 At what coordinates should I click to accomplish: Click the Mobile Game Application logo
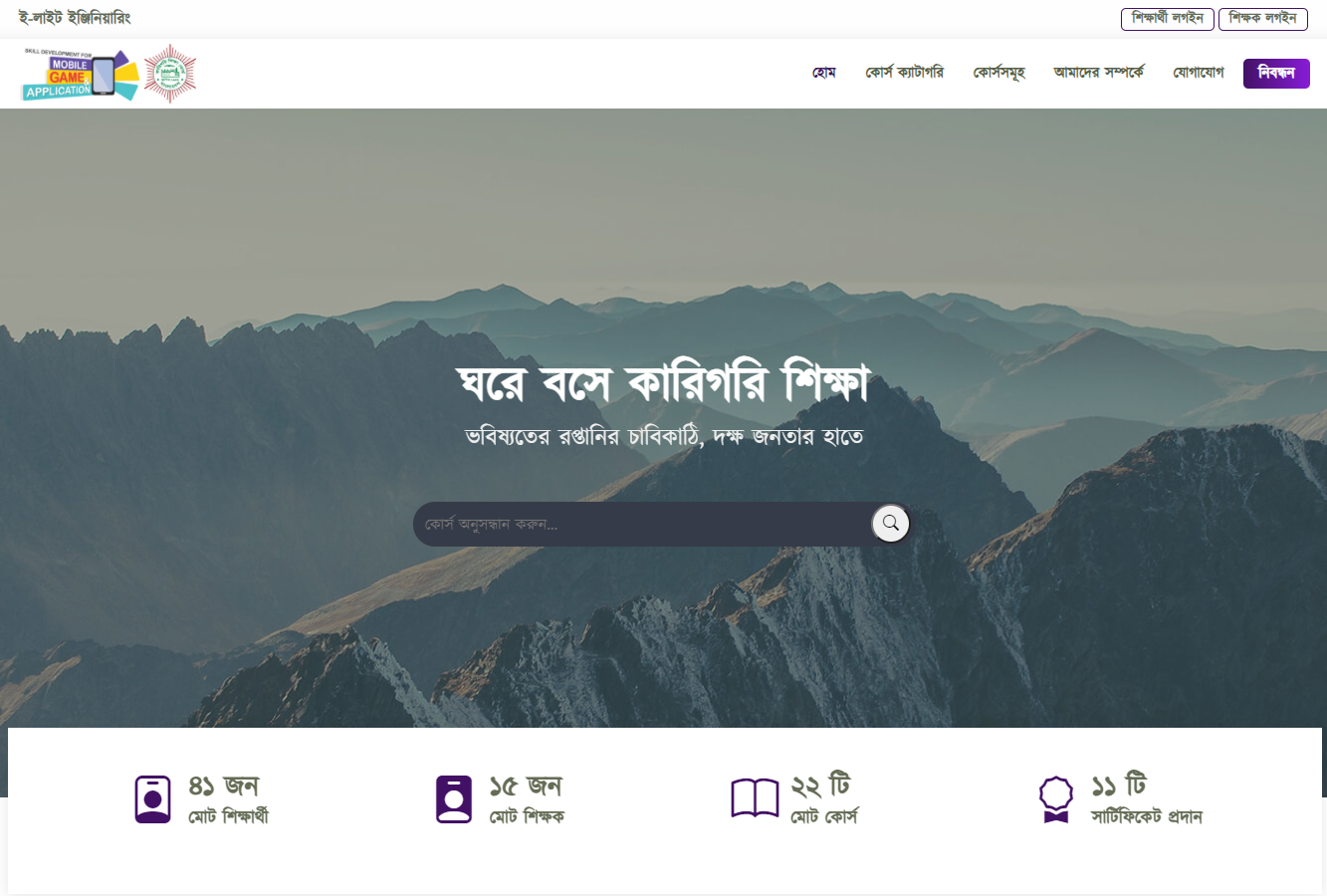pos(81,75)
